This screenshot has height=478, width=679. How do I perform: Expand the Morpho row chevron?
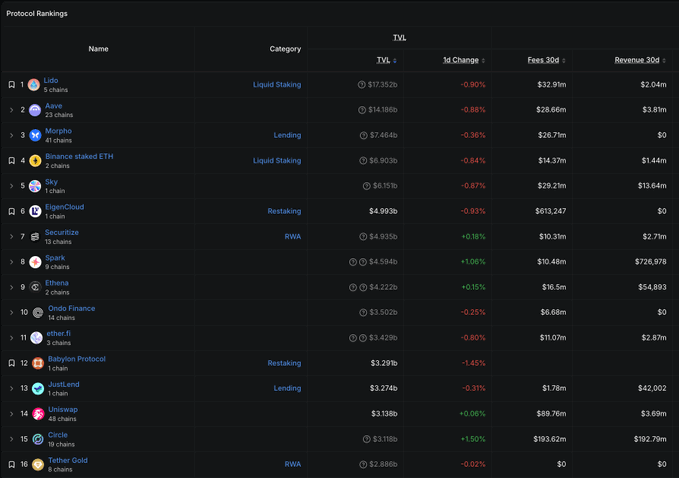12,135
